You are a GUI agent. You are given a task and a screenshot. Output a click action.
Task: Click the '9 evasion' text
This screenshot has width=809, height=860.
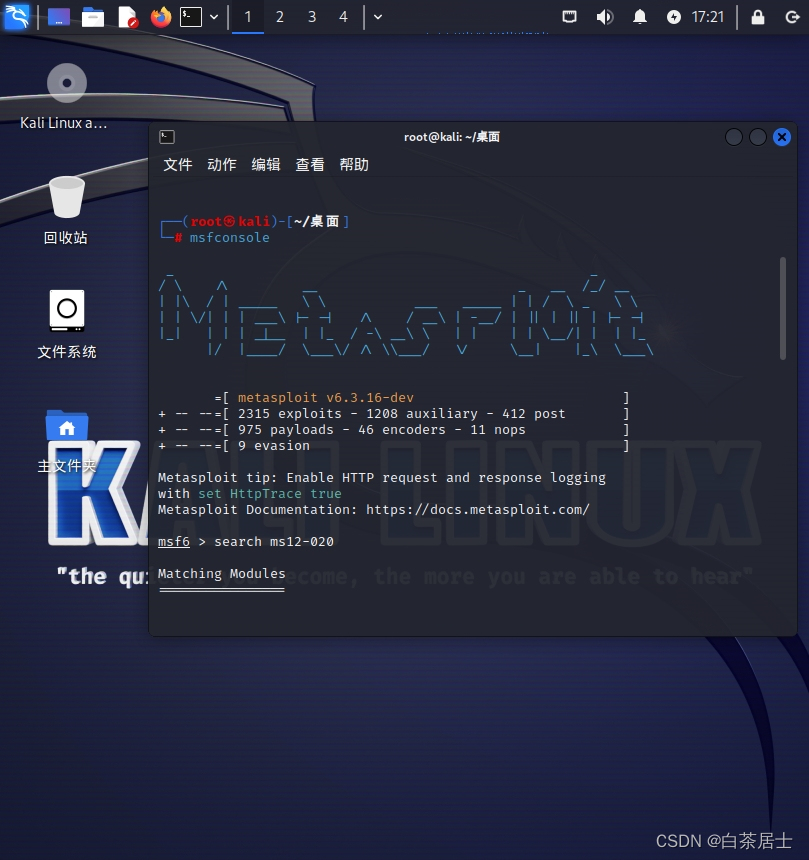pos(274,445)
